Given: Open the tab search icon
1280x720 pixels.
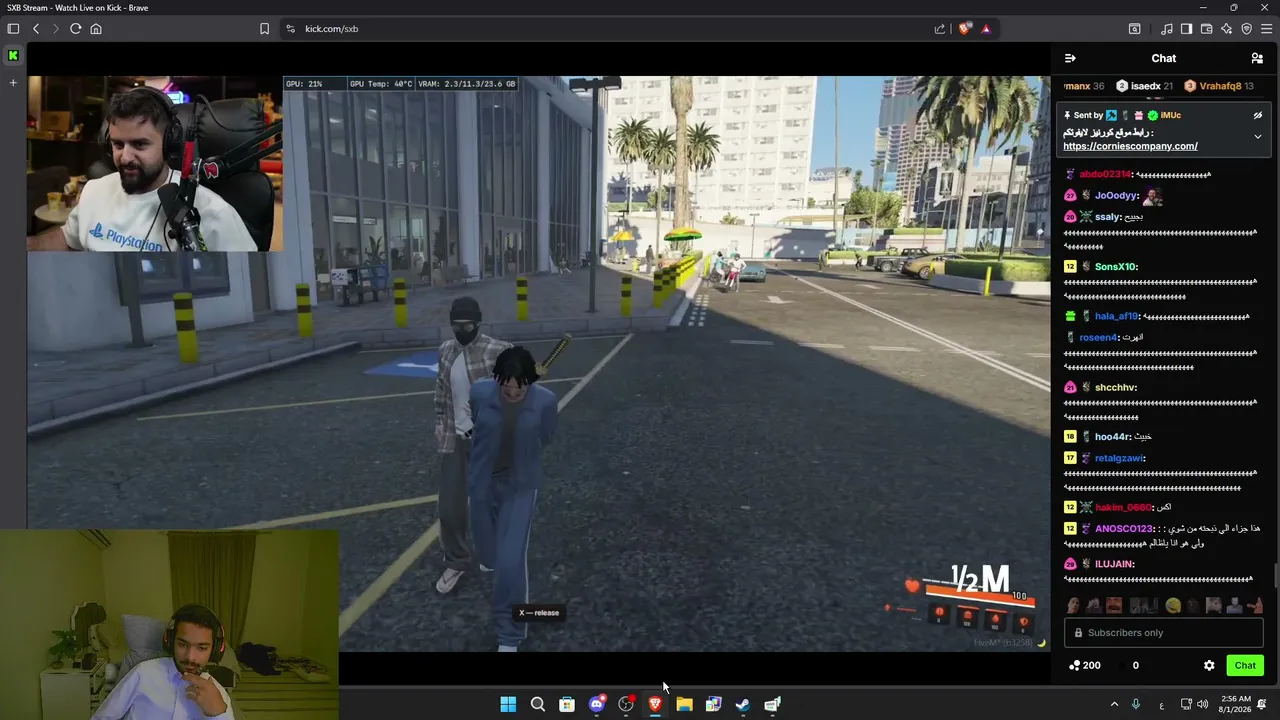Looking at the screenshot, I should tap(1135, 29).
